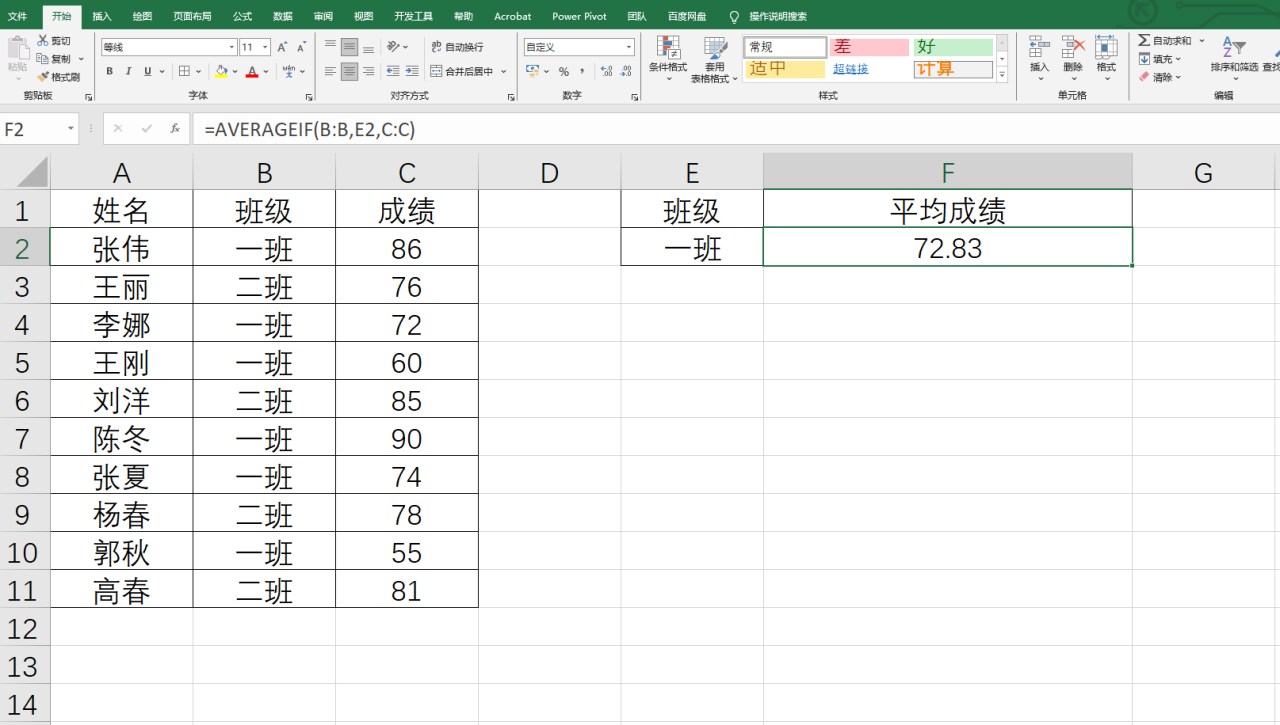
Task: Click the decrease indent icon
Action: coord(393,71)
